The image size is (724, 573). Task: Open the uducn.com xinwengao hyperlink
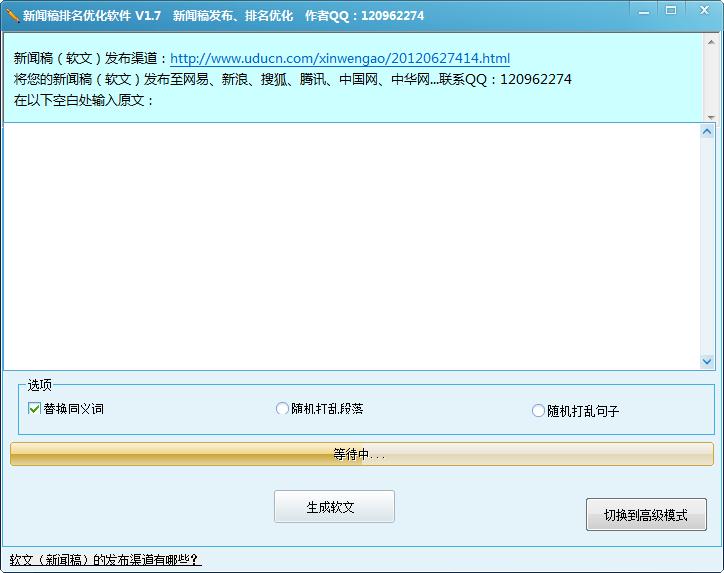pyautogui.click(x=340, y=58)
